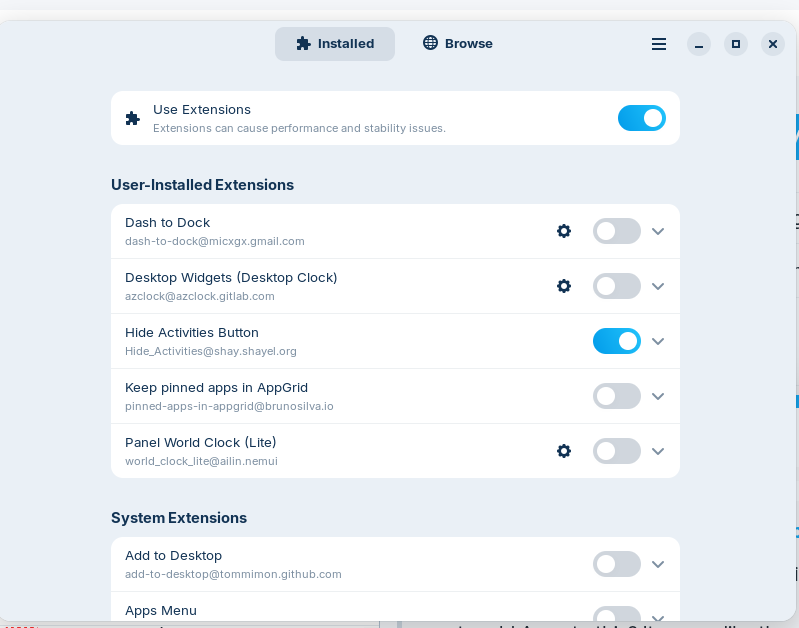Expand Hide Activities Button details
This screenshot has width=799, height=628.
tap(658, 342)
